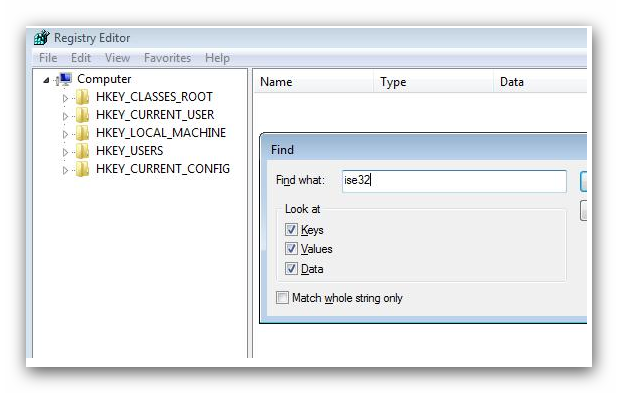
Task: Select the HKEY_CURRENT_CONFIG key label
Action: tap(163, 169)
